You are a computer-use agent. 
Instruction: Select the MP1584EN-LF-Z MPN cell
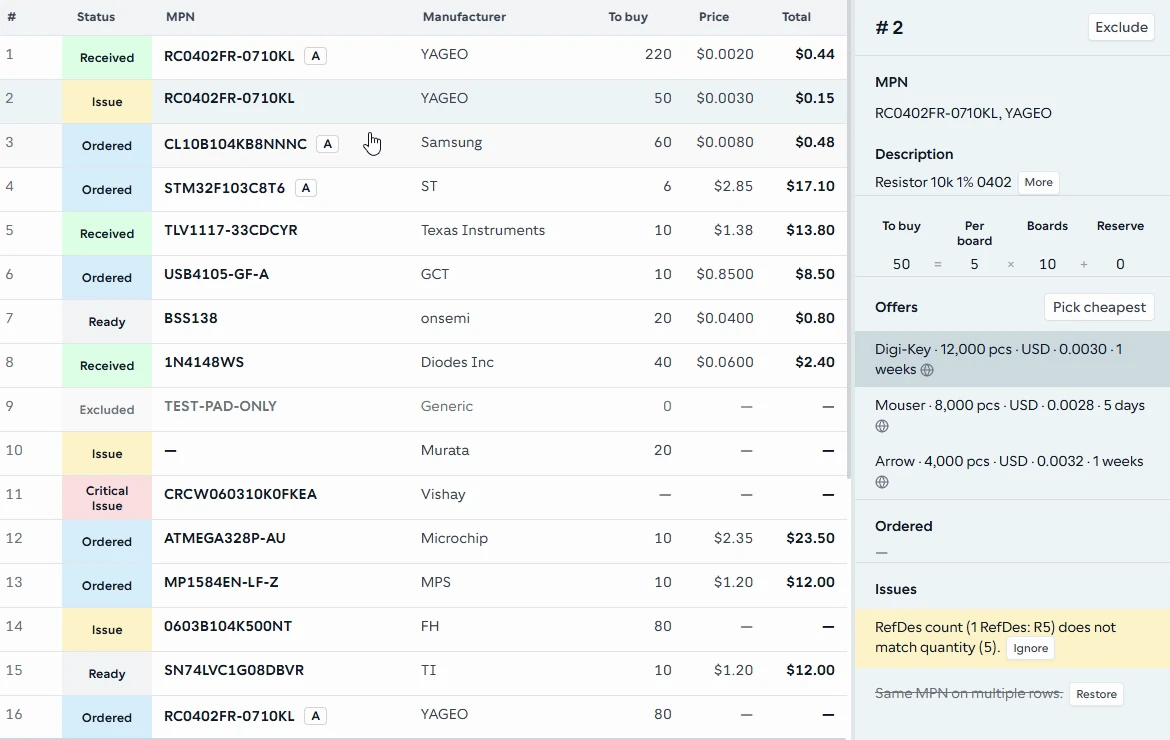click(x=221, y=583)
